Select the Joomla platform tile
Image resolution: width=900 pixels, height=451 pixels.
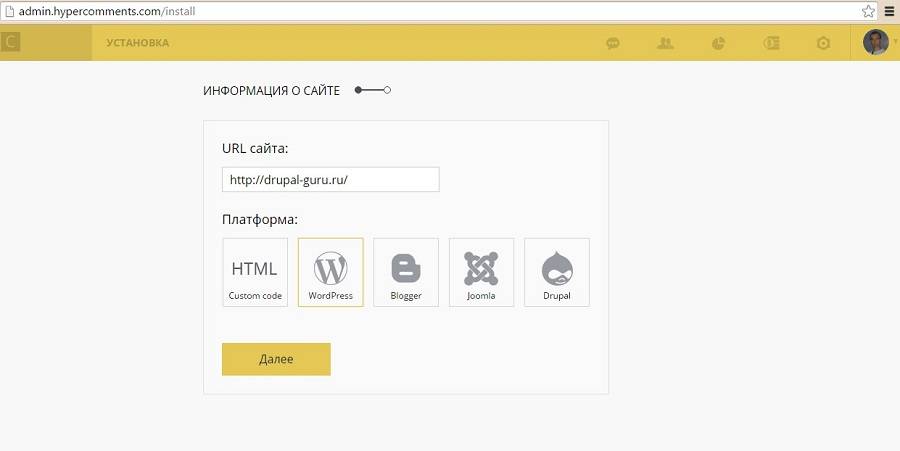(x=481, y=273)
